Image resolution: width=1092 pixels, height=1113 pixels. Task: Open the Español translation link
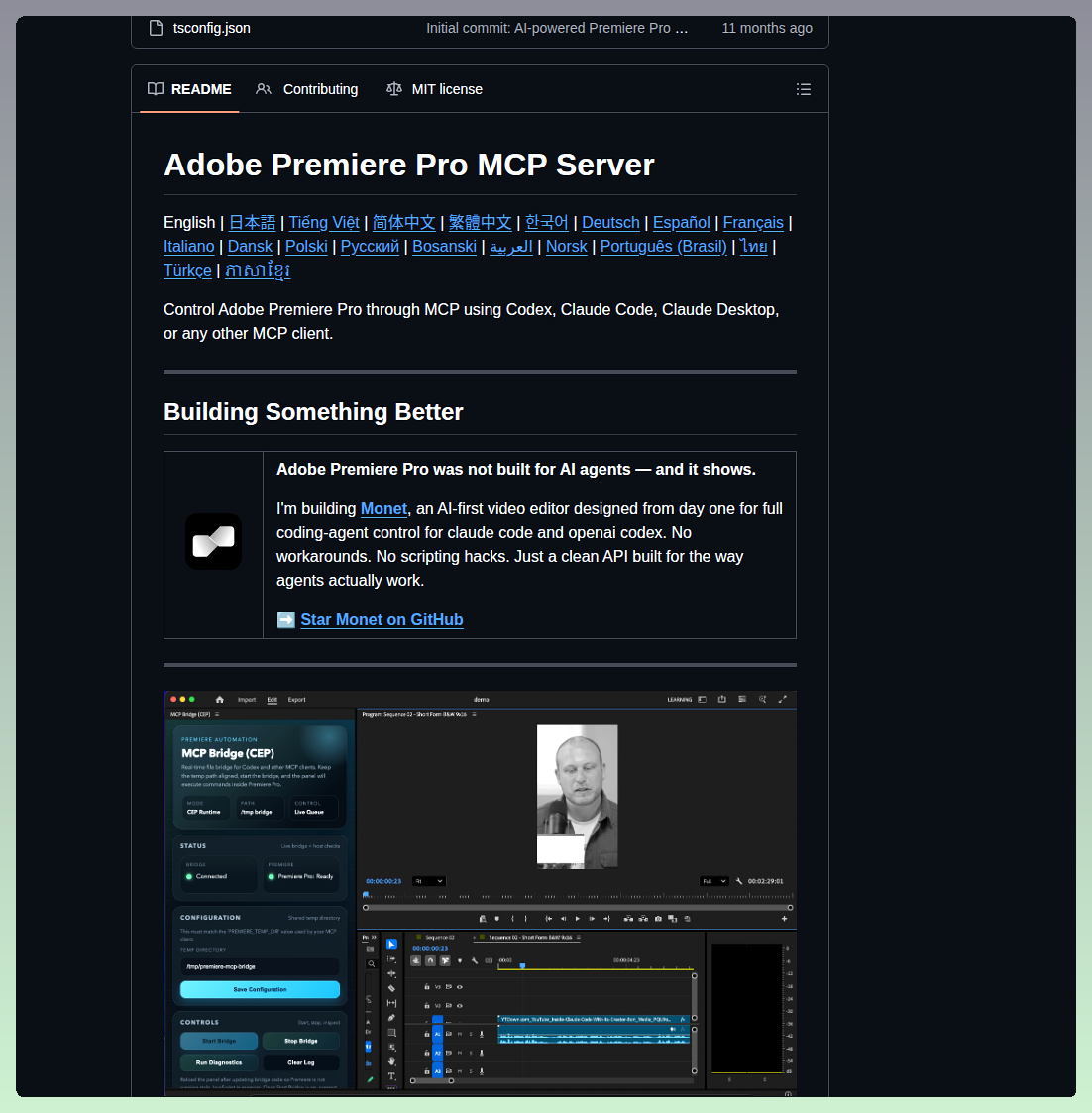681,223
